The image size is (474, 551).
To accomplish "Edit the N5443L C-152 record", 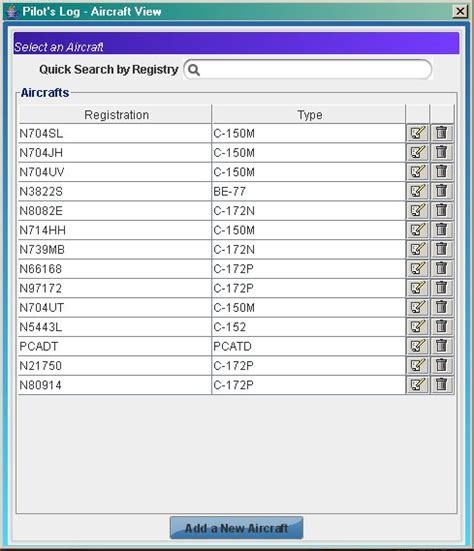I will point(417,327).
